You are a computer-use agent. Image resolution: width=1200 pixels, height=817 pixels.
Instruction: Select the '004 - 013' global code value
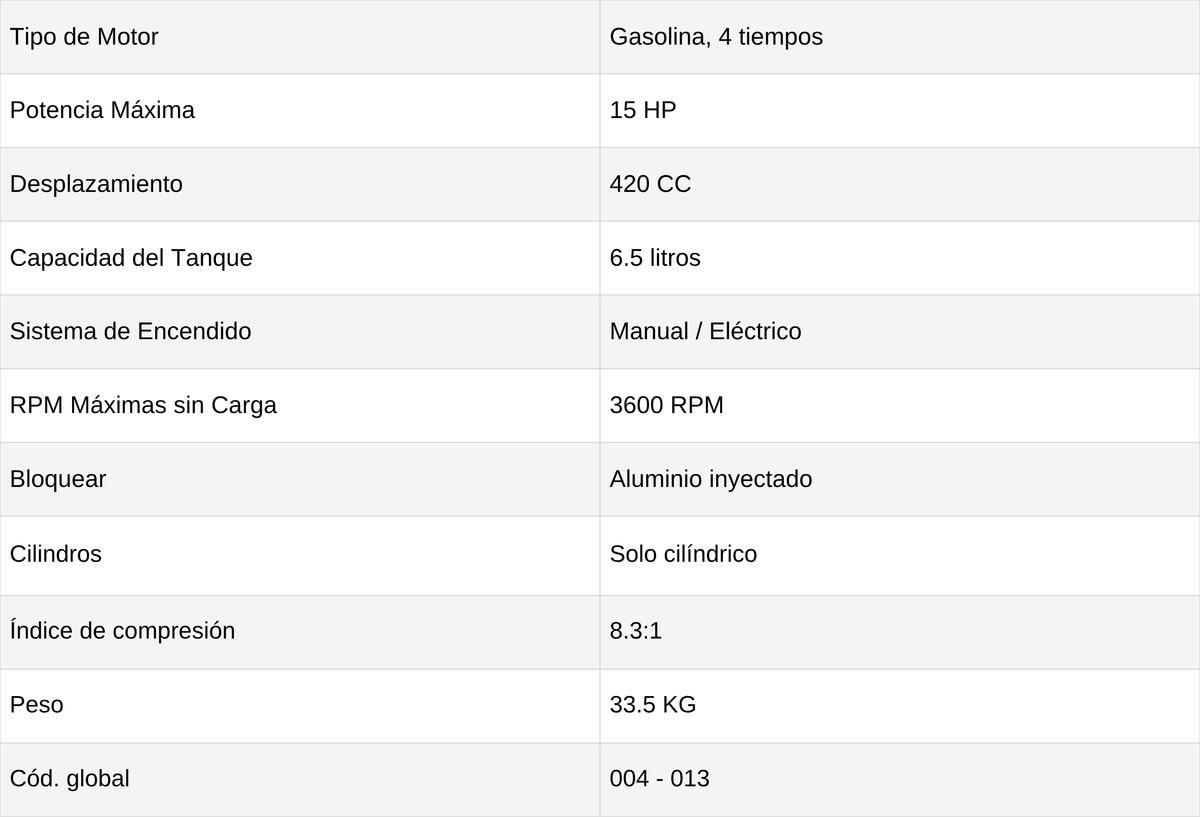660,778
